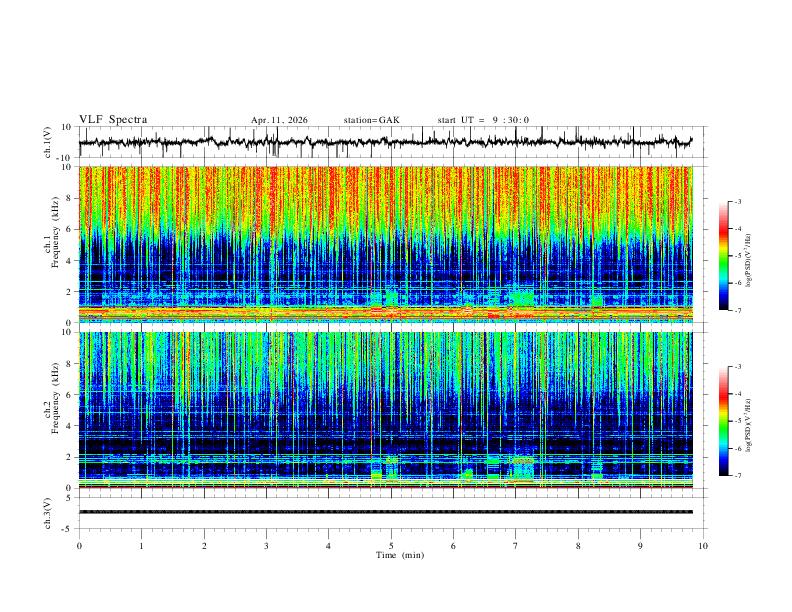Image resolution: width=792 pixels, height=612 pixels.
Task: Click the "5" tick on ch.3(V) axis
Action: tap(70, 498)
